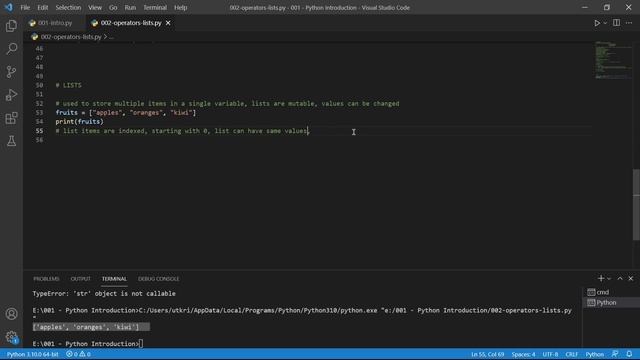Screen dimensions: 640x360
Task: Click the editor minimap preview
Action: pyautogui.click(x=612, y=60)
